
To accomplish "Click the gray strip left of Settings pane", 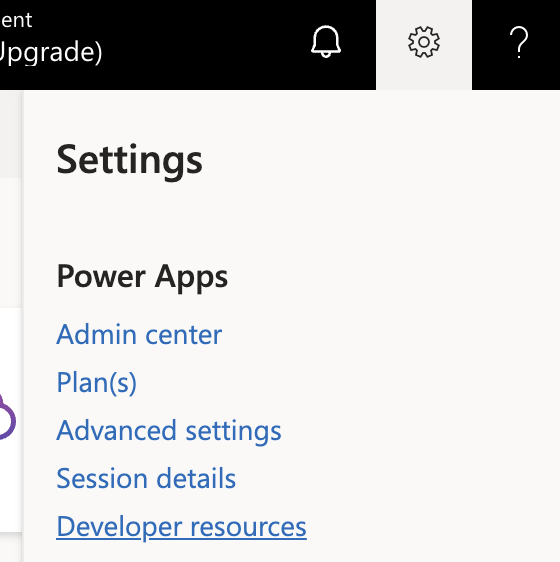I will point(11,134).
